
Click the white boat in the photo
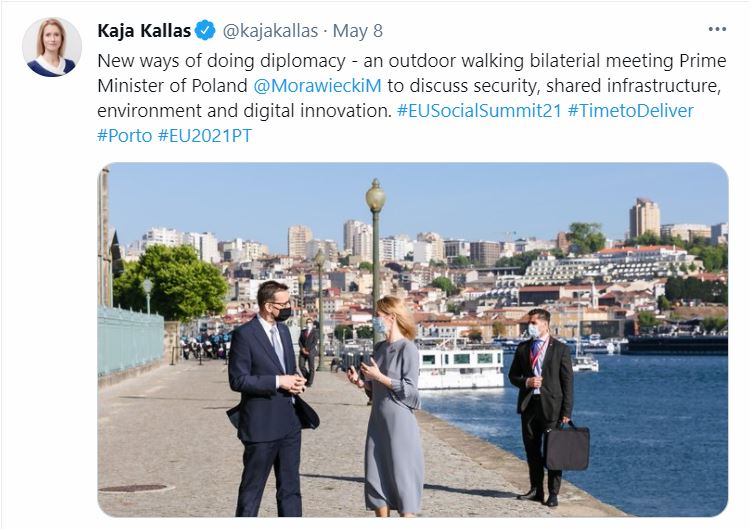[x=458, y=367]
